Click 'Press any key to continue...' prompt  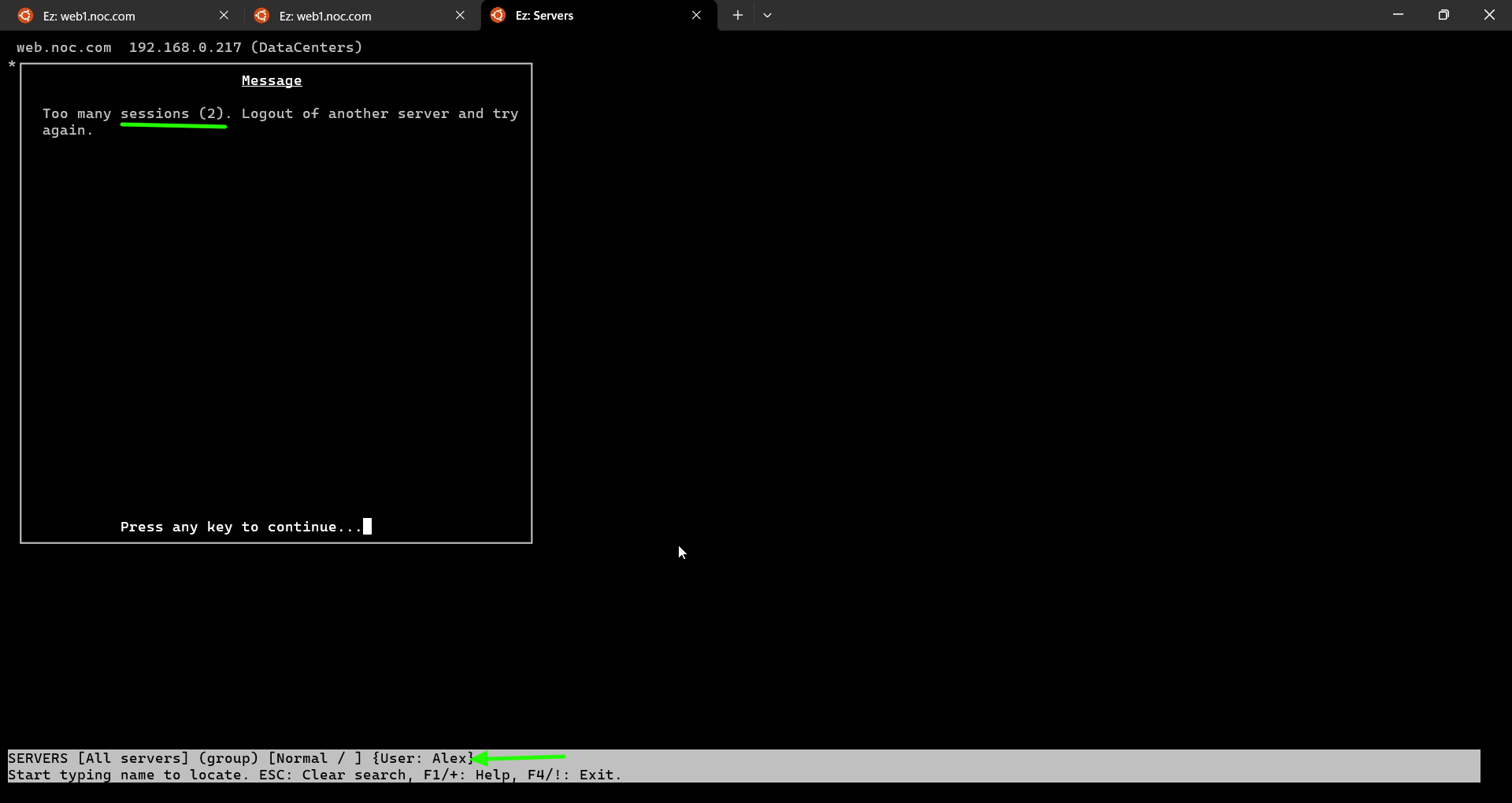click(x=241, y=527)
